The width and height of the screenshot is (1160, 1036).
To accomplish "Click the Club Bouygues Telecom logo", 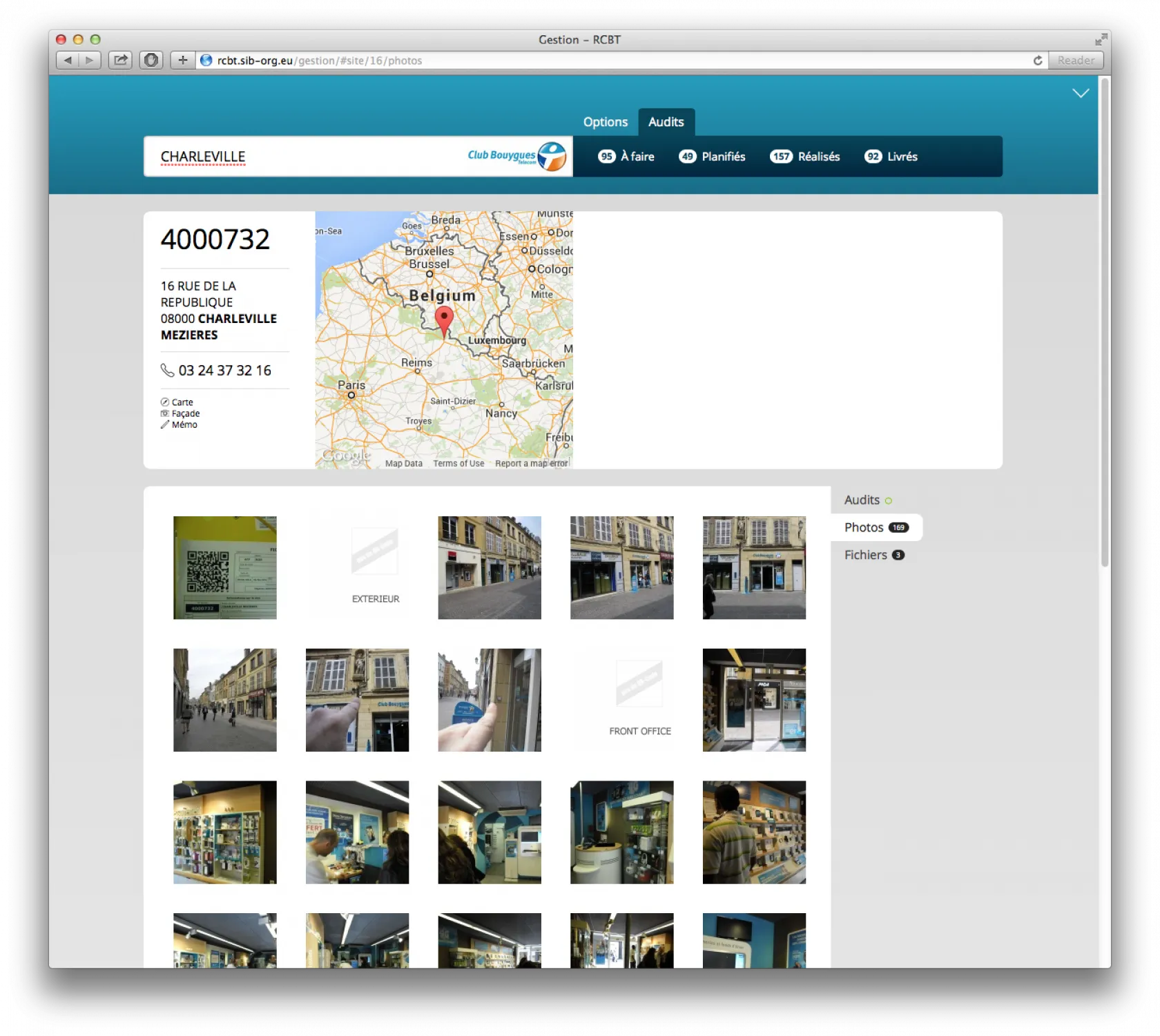I will pos(517,157).
